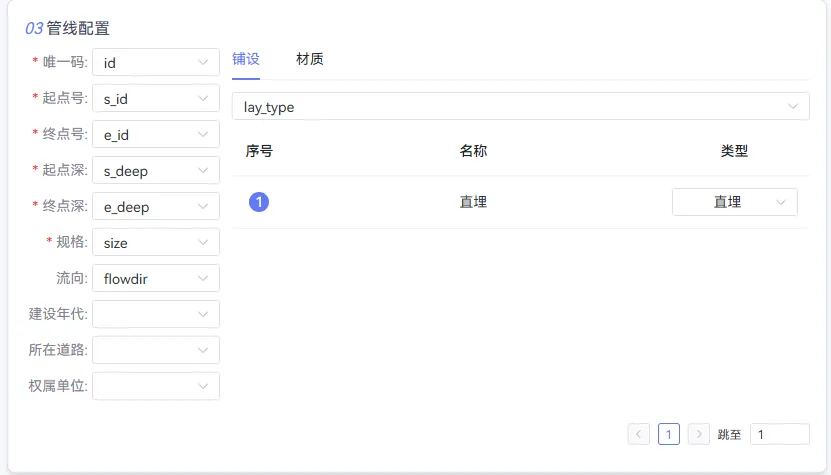Click the 03 管线配置 section title
This screenshot has height=475, width=831.
(x=67, y=28)
